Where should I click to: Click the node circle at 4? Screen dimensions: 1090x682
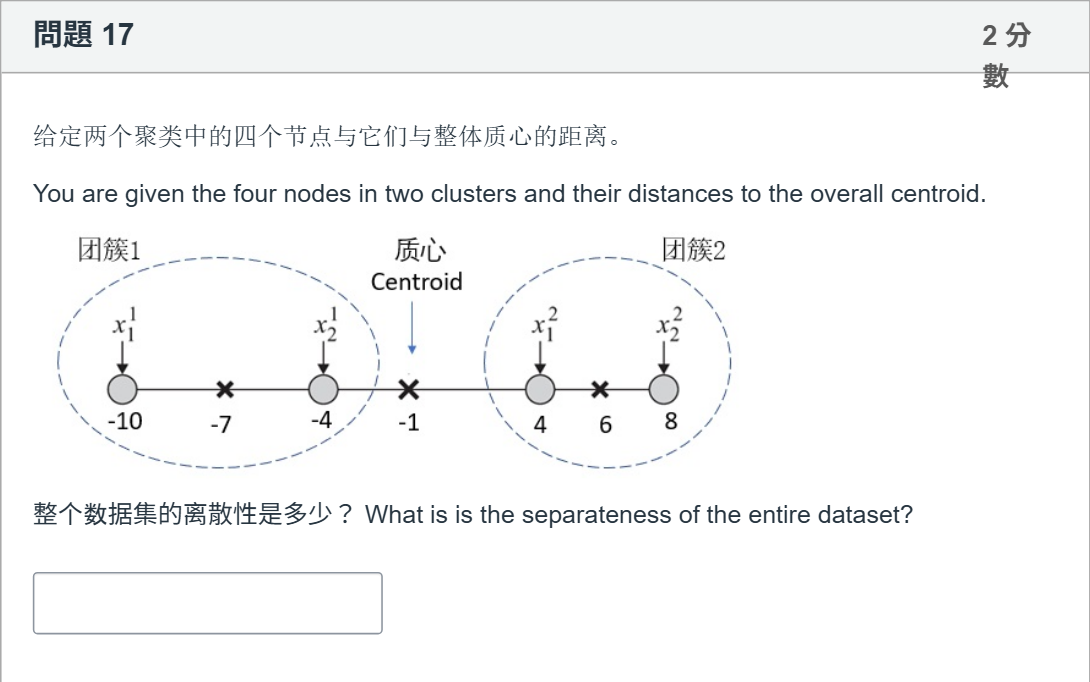point(540,389)
